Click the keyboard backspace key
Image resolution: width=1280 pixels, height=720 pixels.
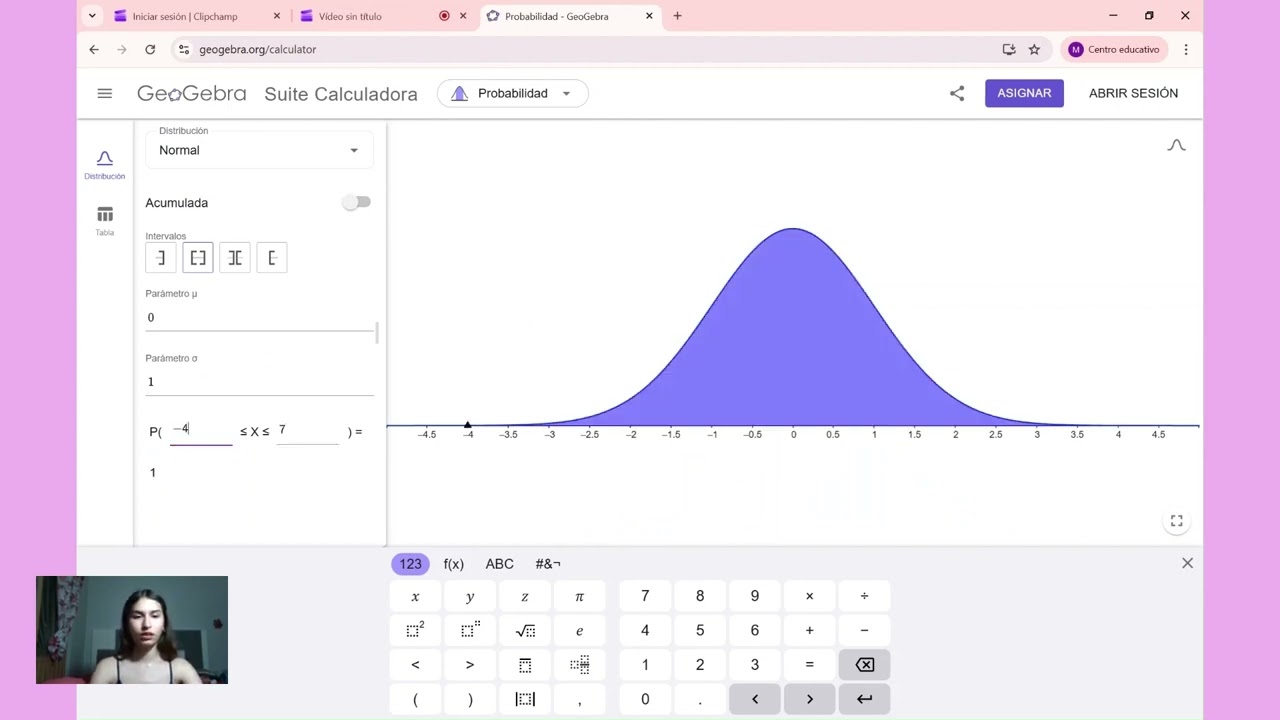tap(864, 665)
